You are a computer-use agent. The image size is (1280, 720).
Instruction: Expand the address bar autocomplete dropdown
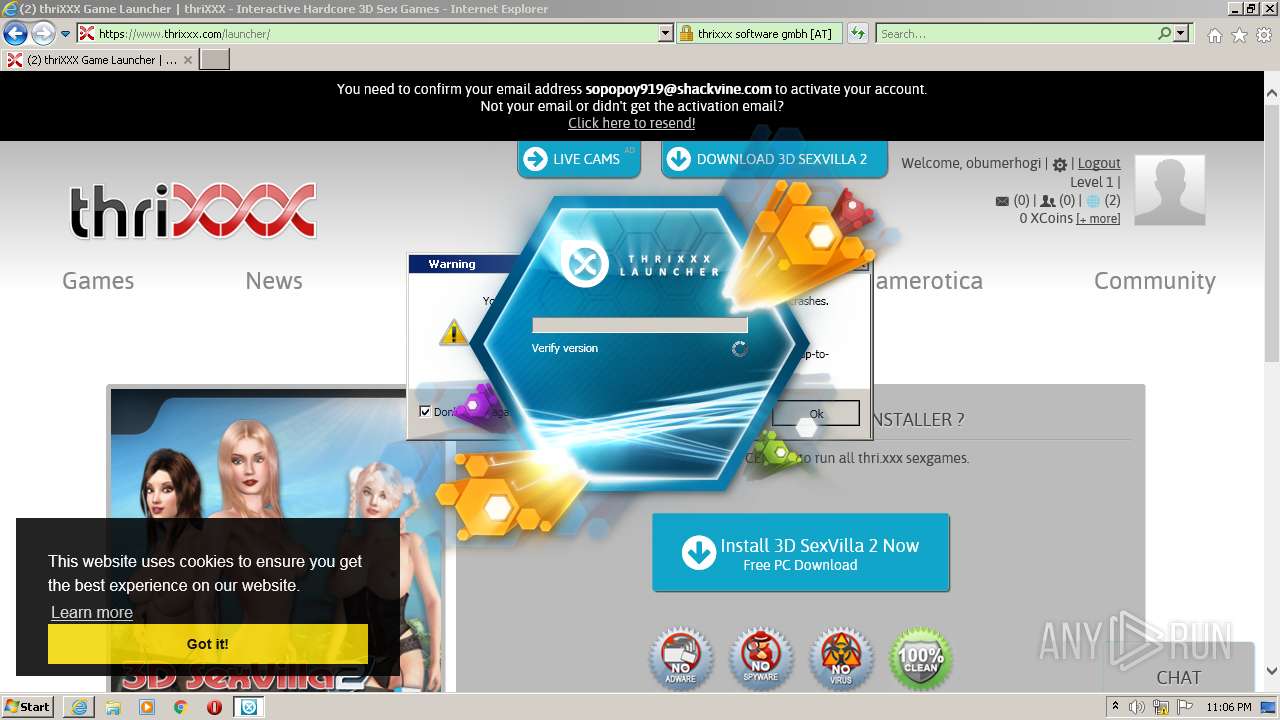pos(666,33)
